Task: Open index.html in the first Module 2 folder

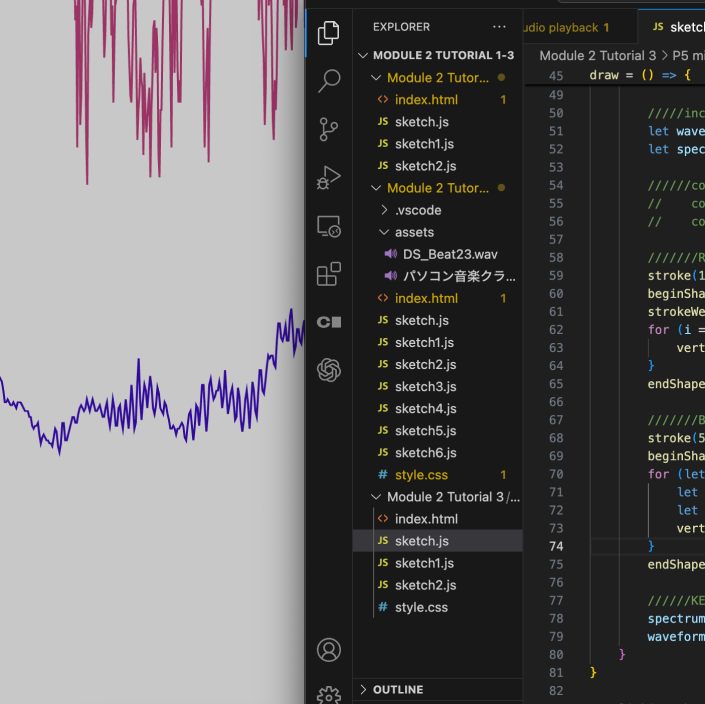Action: coord(437,100)
